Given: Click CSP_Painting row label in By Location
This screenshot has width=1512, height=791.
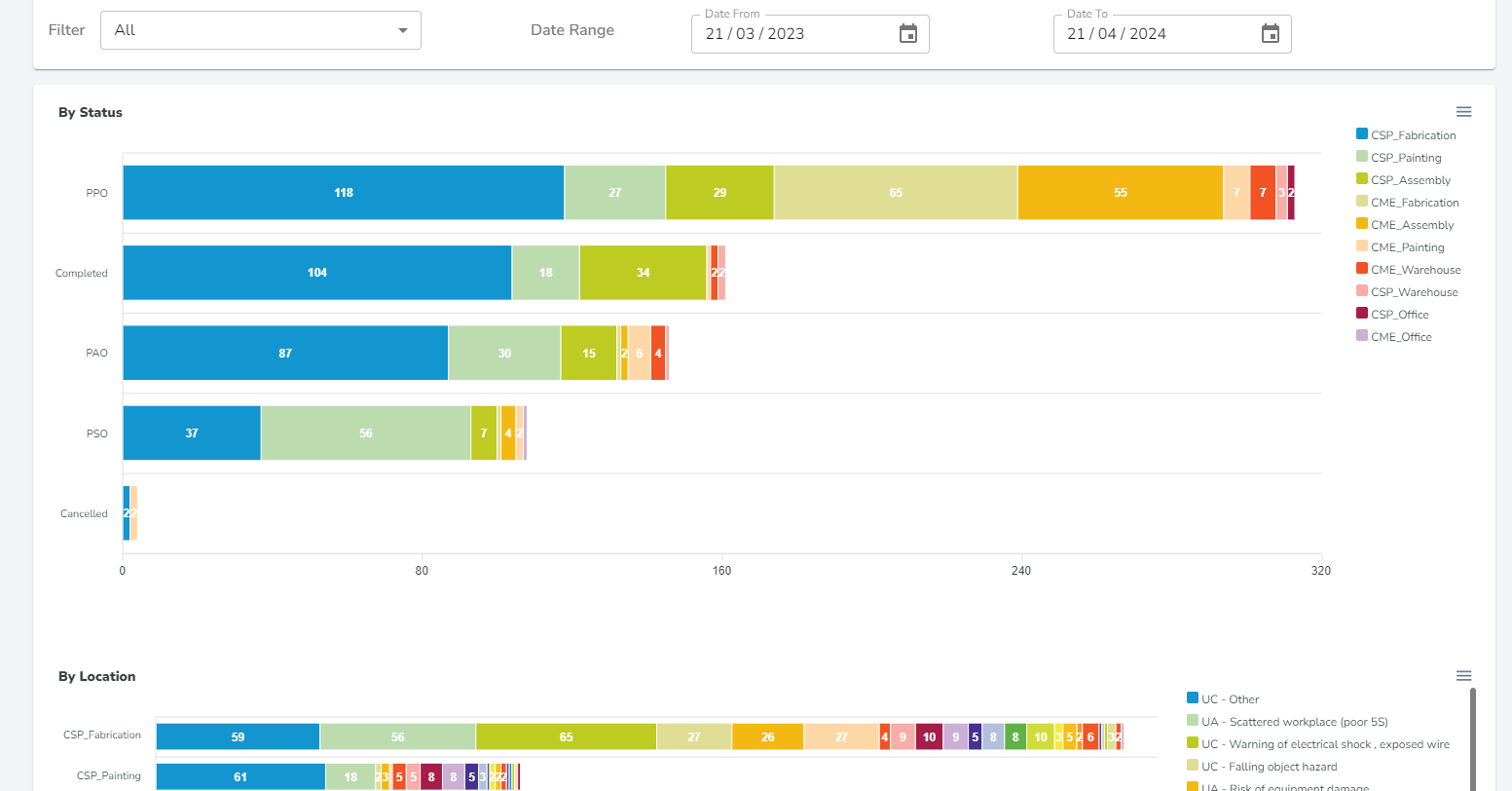Looking at the screenshot, I should click(x=109, y=776).
